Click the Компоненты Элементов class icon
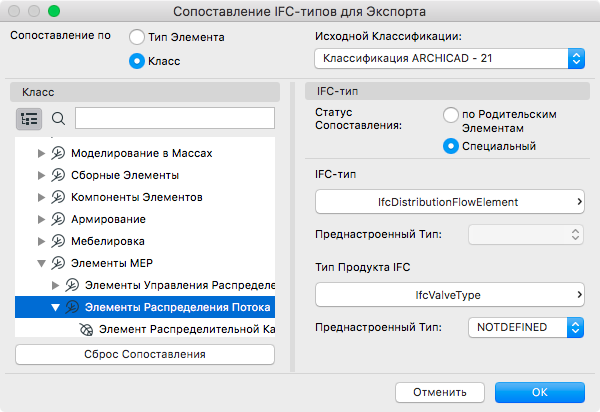This screenshot has width=600, height=412. point(58,197)
